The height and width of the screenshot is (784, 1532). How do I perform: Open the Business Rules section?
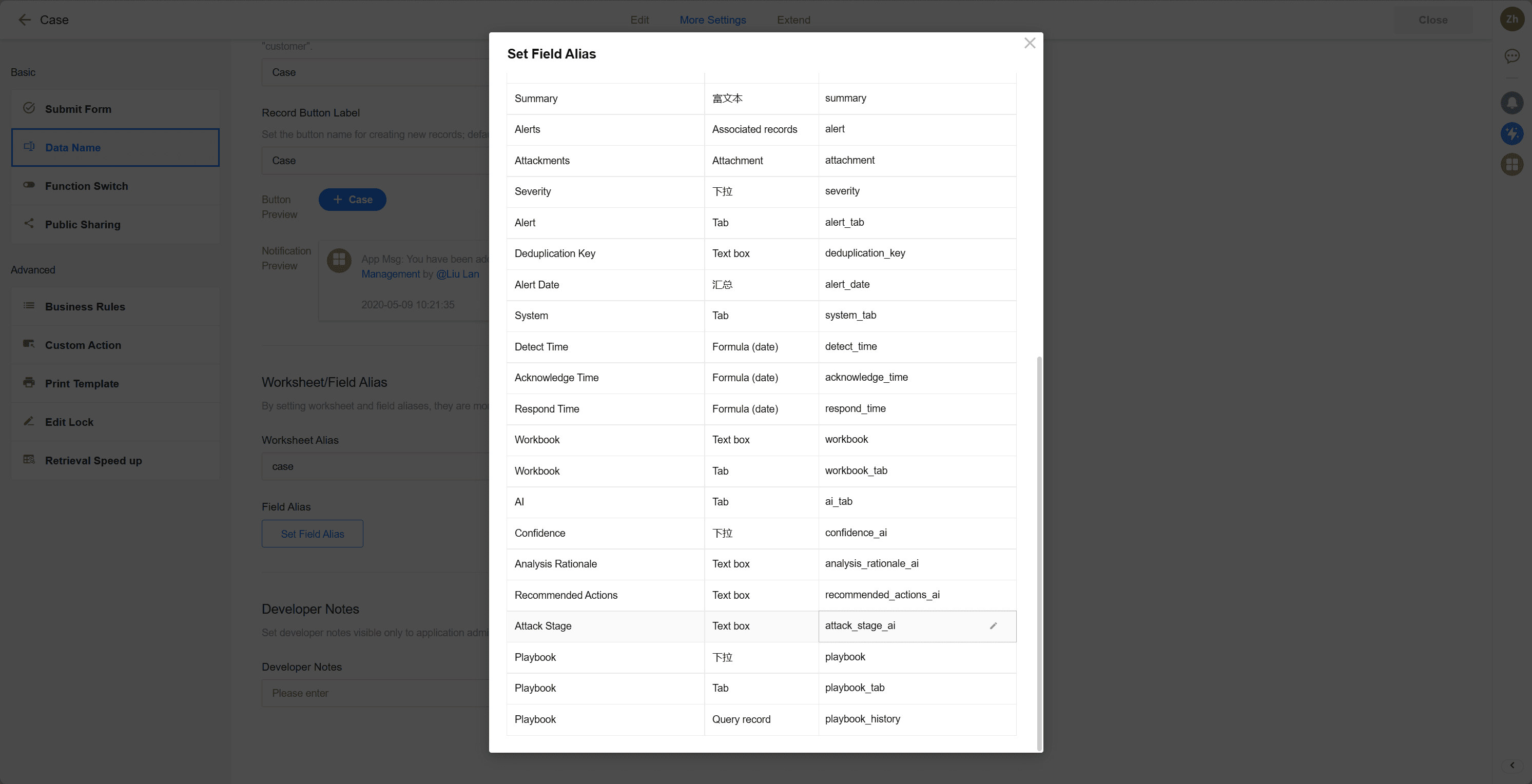(x=85, y=307)
